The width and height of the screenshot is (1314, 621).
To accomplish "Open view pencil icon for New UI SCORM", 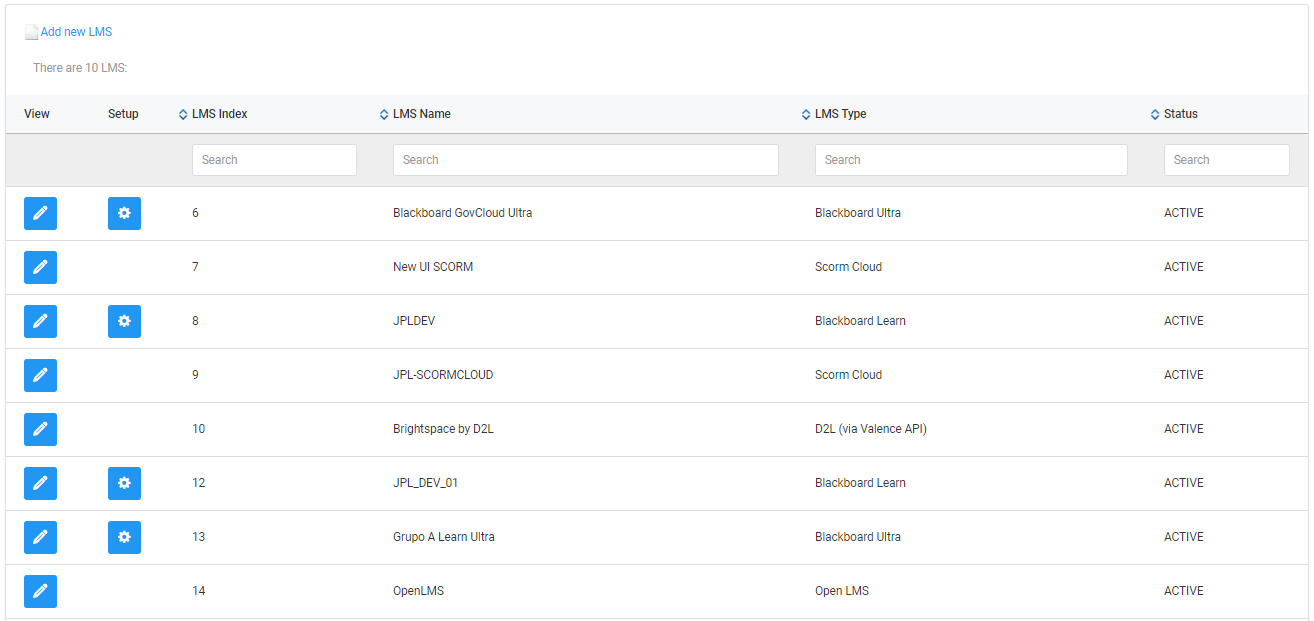I will tap(40, 267).
